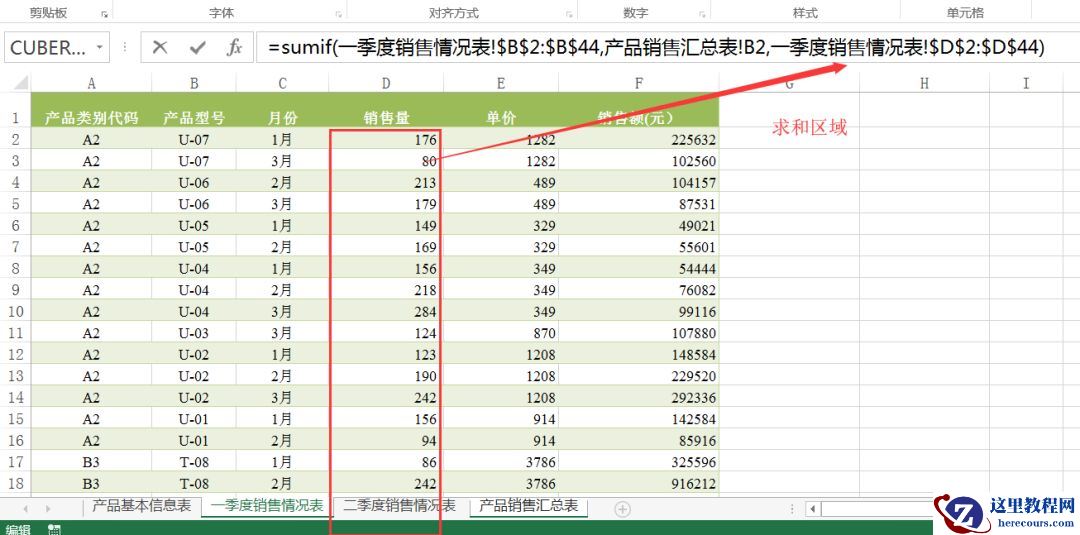The width and height of the screenshot is (1080, 535).
Task: Add a new sheet with the plus button
Action: [x=622, y=509]
